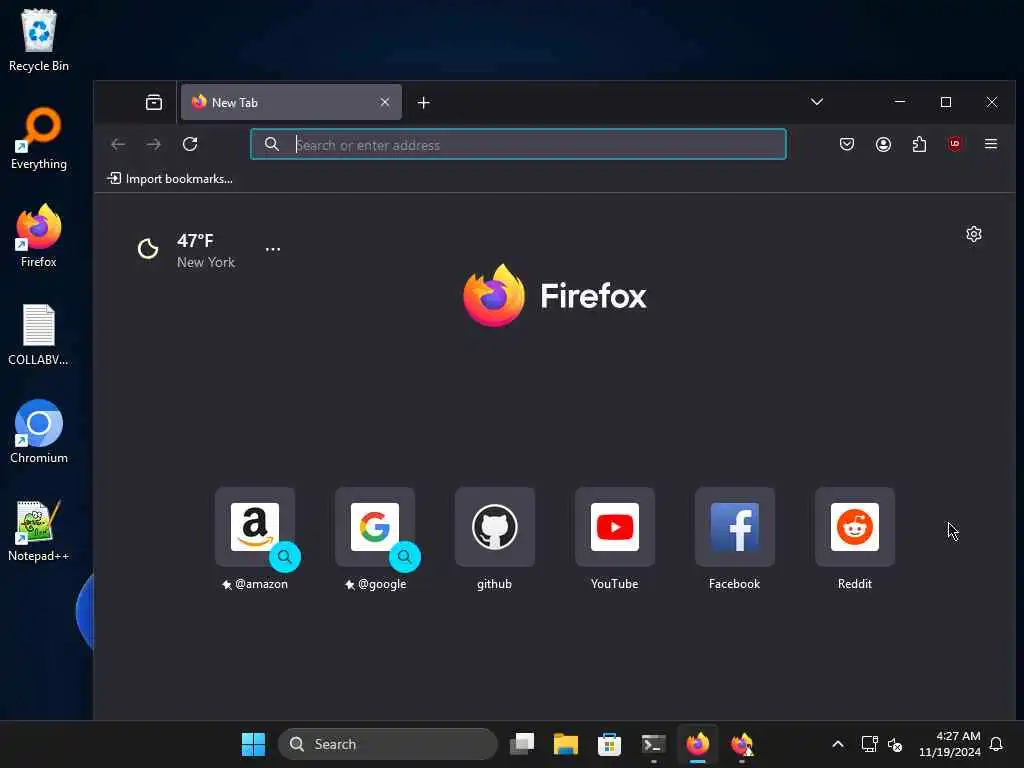The image size is (1024, 768).
Task: Close the Firefox window
Action: coord(992,102)
